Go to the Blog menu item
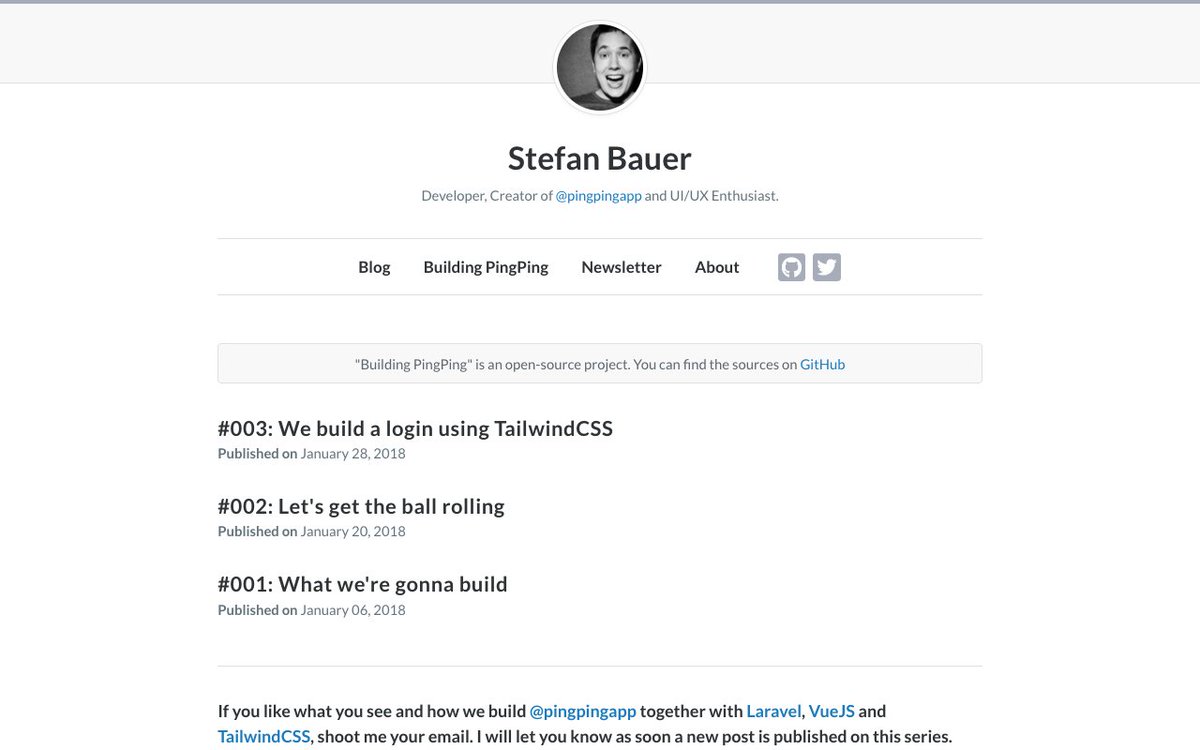This screenshot has width=1200, height=750. tap(374, 267)
